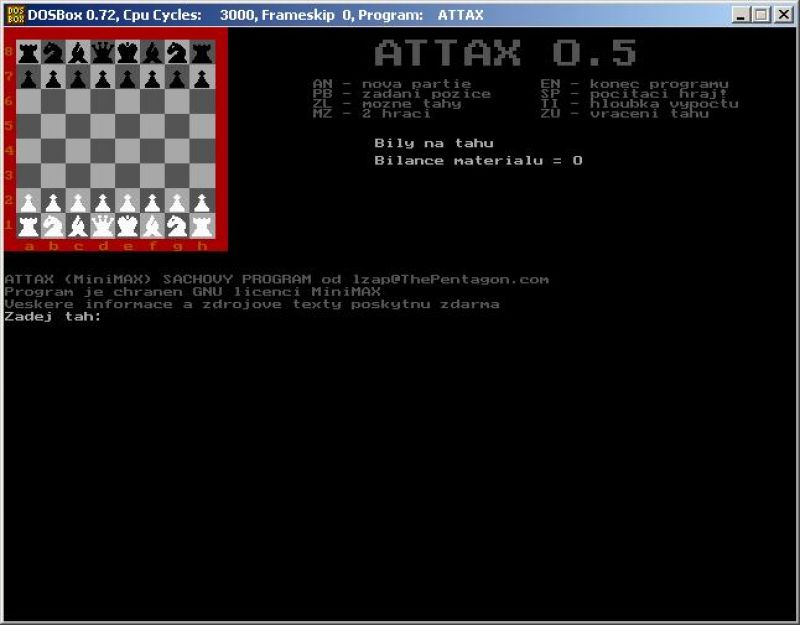Select the white rook on a1
This screenshot has height=625, width=800.
tap(29, 227)
